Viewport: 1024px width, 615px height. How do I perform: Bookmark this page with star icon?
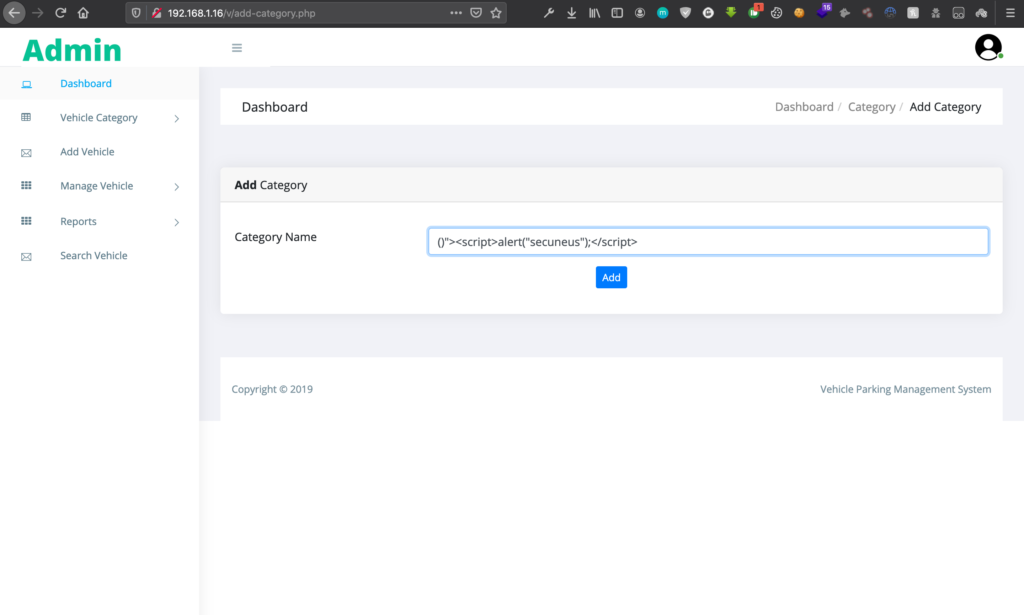(496, 13)
